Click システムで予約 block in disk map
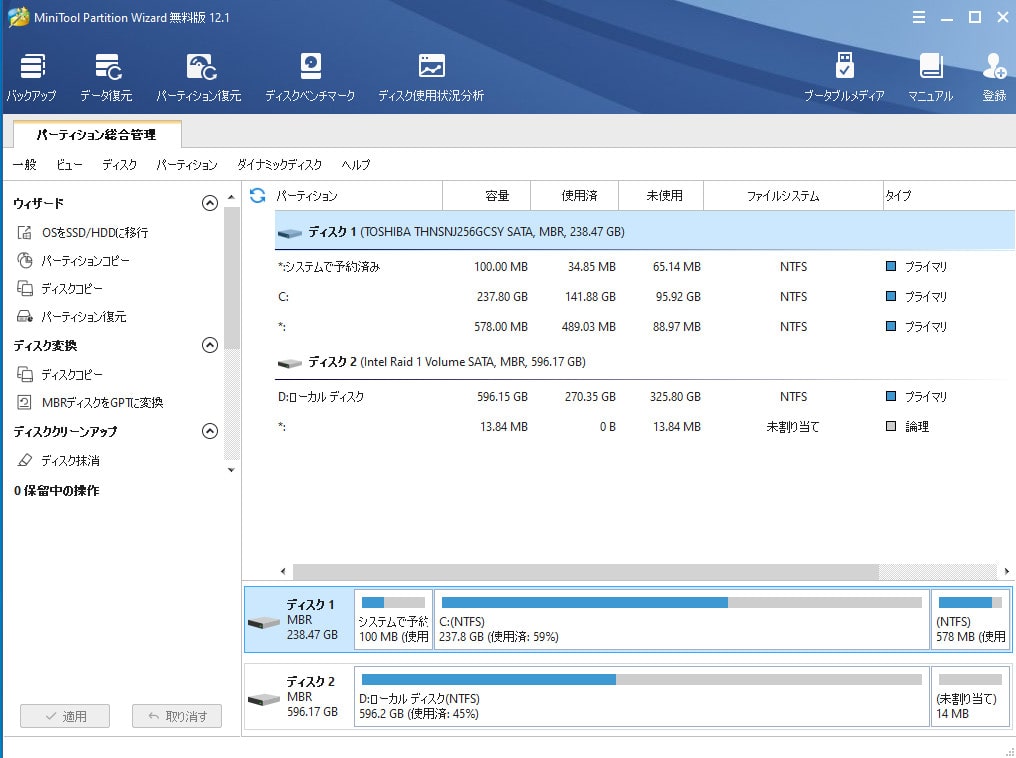The height and width of the screenshot is (758, 1016). pos(393,619)
